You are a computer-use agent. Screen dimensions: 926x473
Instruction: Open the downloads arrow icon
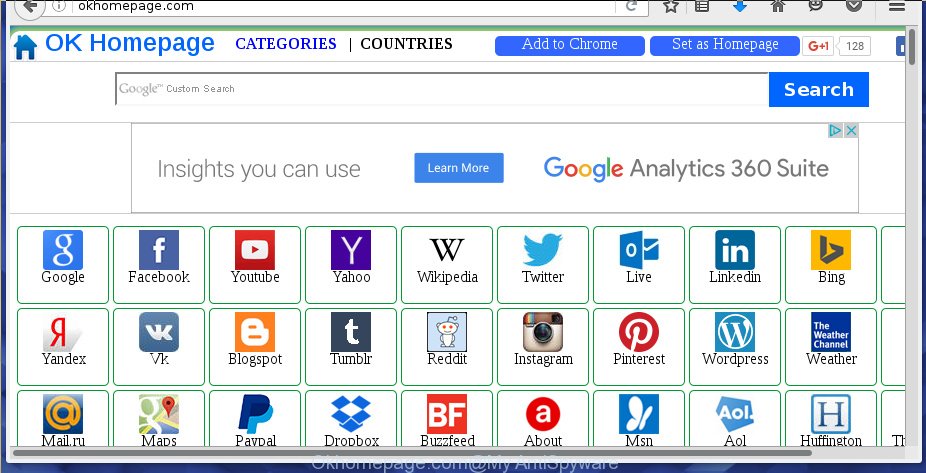point(740,6)
